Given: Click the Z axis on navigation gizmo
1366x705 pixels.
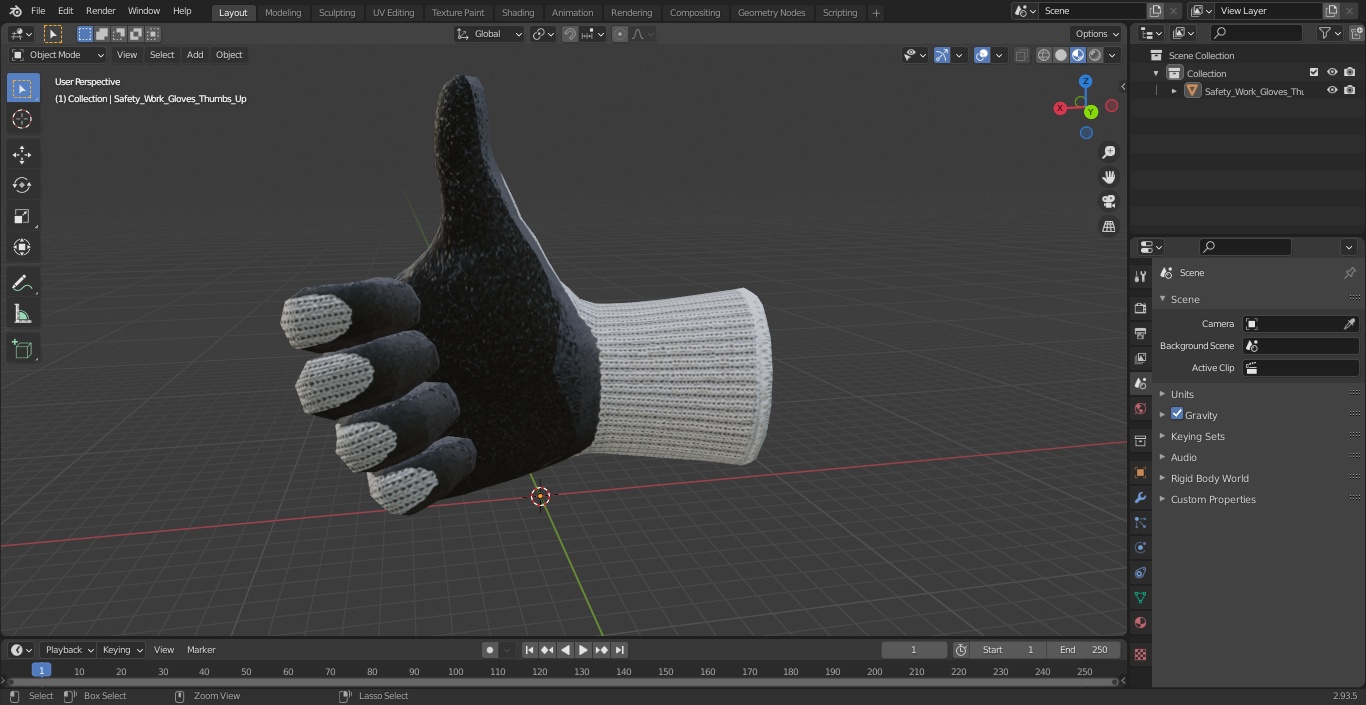Looking at the screenshot, I should [x=1086, y=81].
